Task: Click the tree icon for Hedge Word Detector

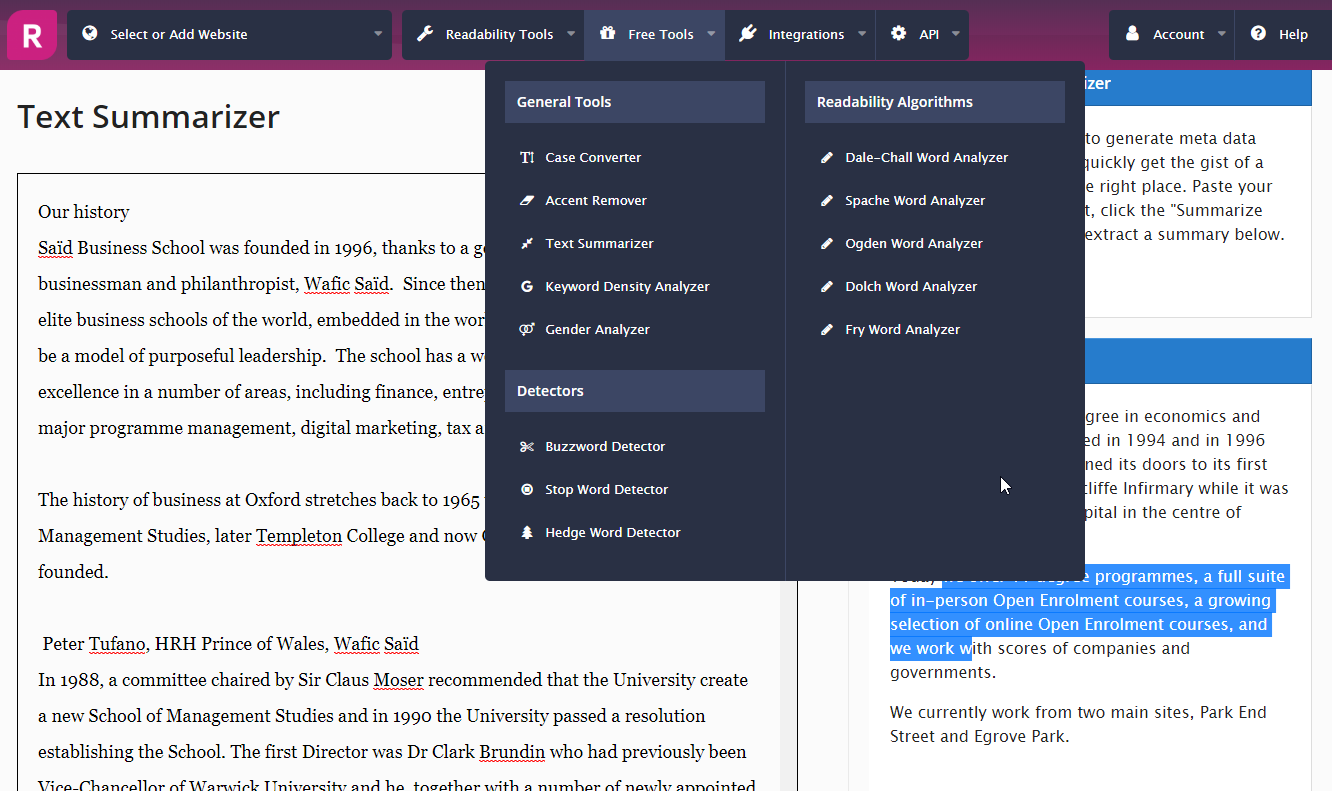Action: (x=527, y=532)
